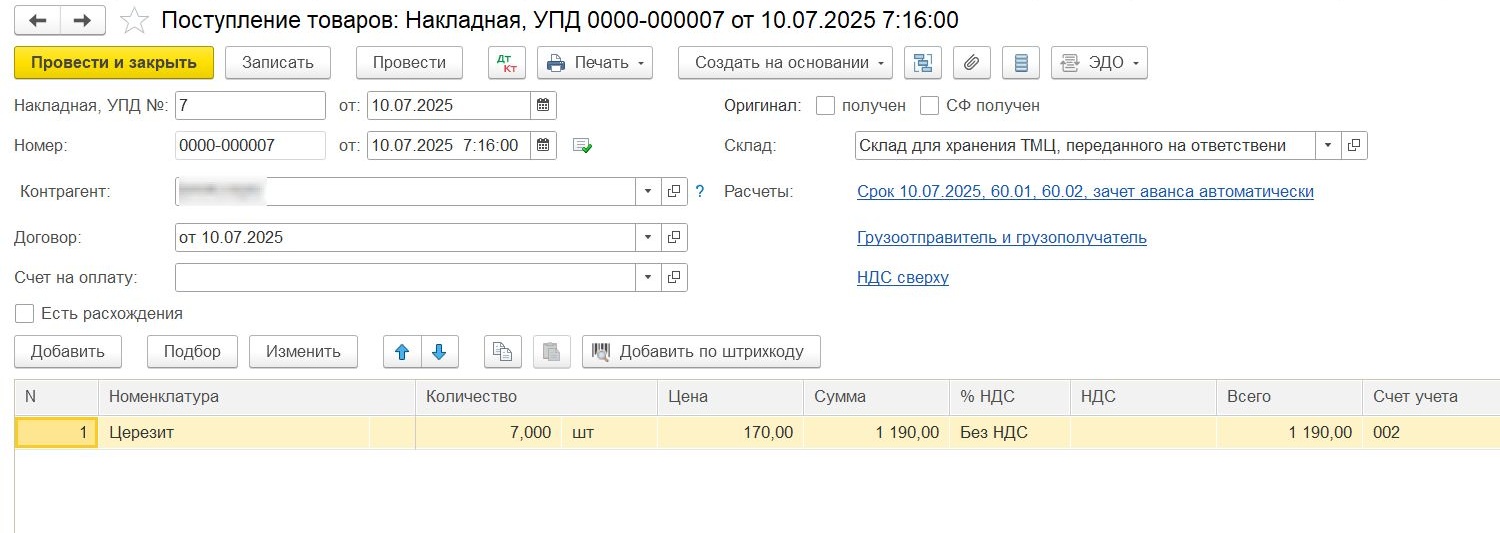
Task: Show Дт/Кт accounting entries
Action: (x=506, y=63)
